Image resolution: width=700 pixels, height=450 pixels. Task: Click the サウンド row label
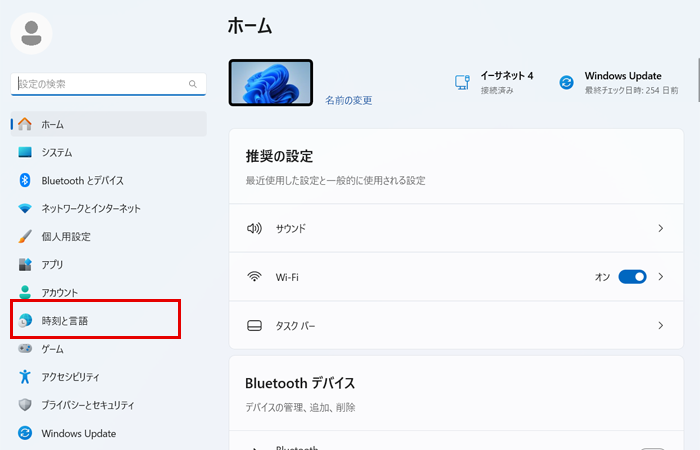coord(291,229)
